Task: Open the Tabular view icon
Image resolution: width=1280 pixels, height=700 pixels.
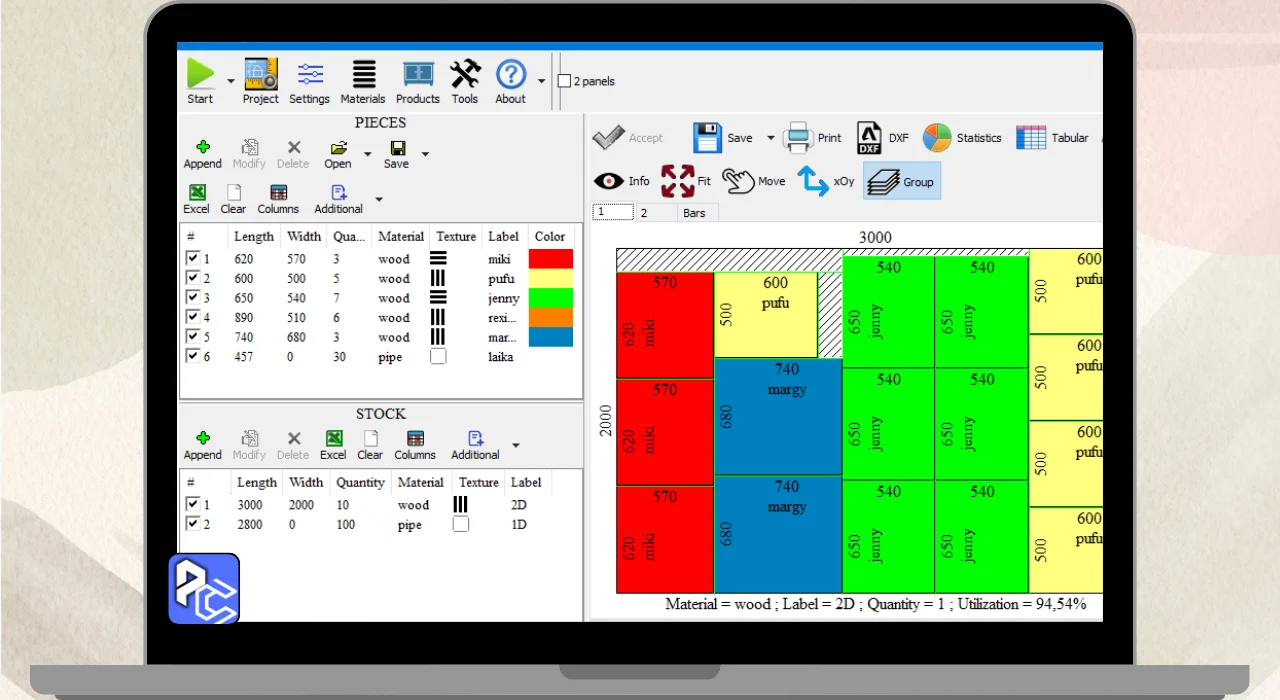Action: 1031,137
